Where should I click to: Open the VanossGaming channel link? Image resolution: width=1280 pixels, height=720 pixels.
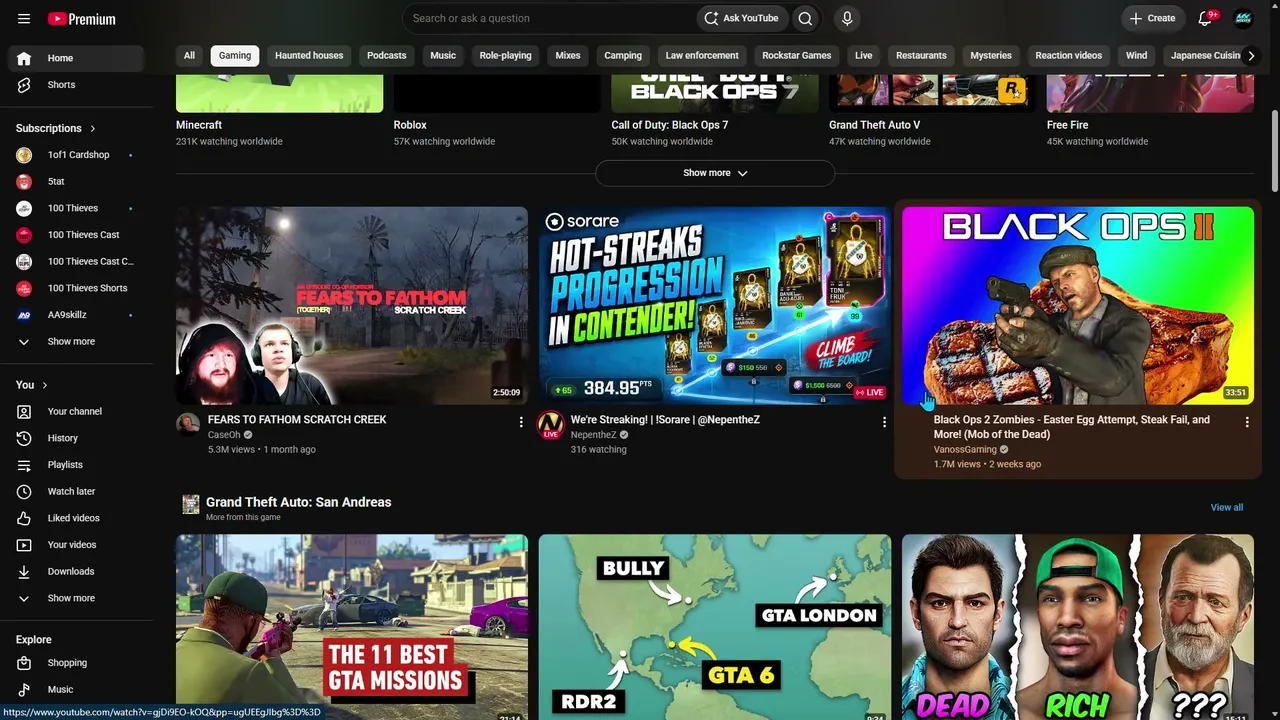tap(965, 450)
